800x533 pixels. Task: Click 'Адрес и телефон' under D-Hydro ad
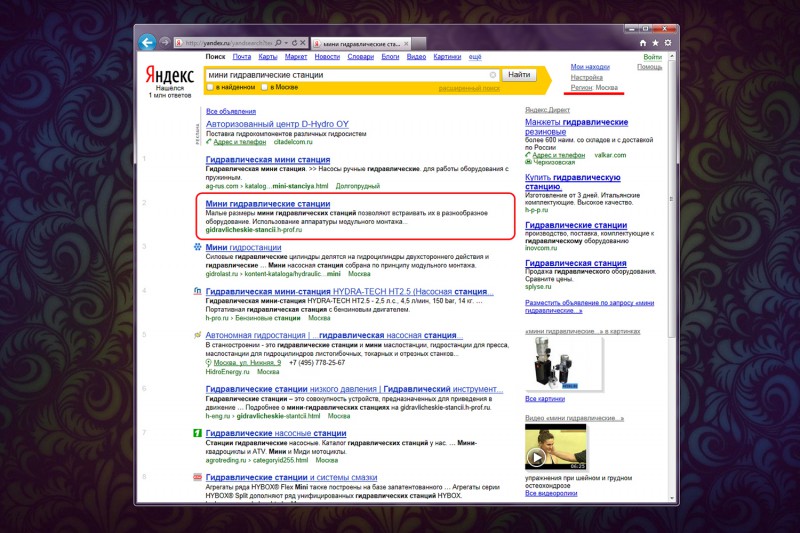(239, 142)
